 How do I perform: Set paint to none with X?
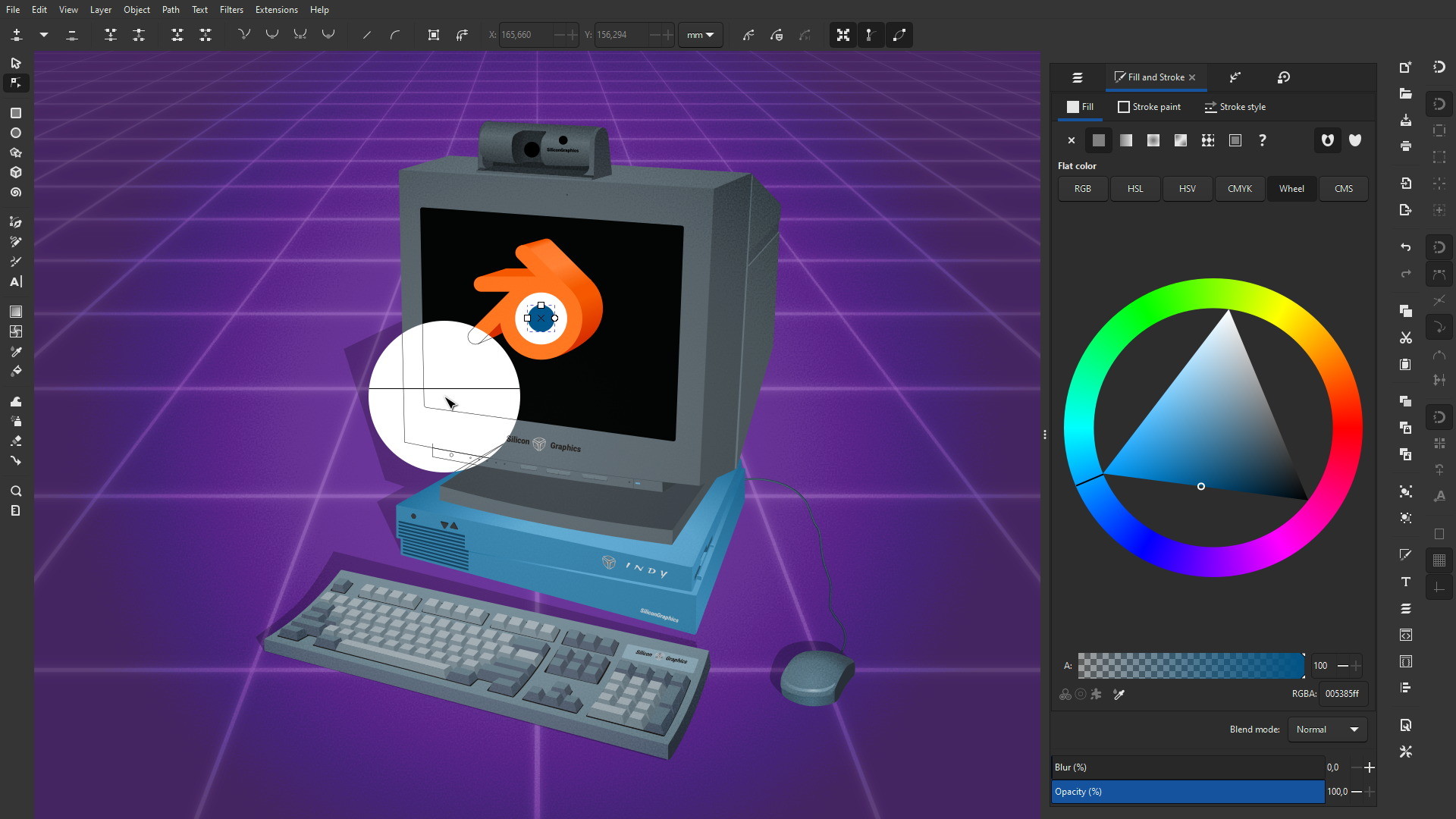(x=1071, y=140)
